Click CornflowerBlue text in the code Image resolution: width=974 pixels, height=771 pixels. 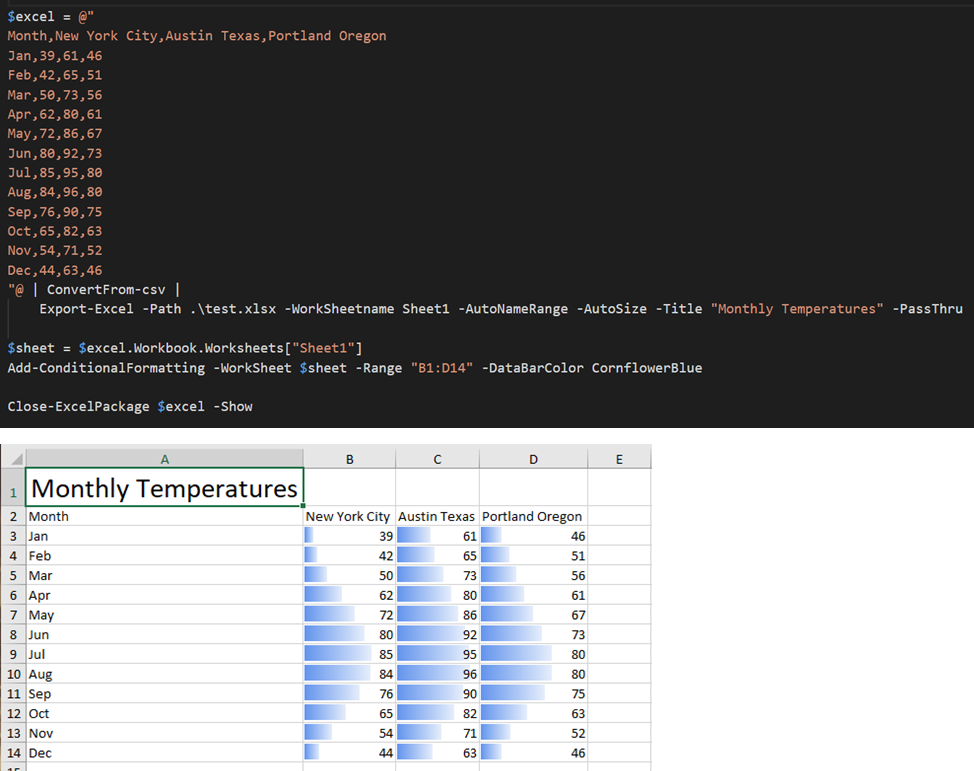(x=646, y=368)
